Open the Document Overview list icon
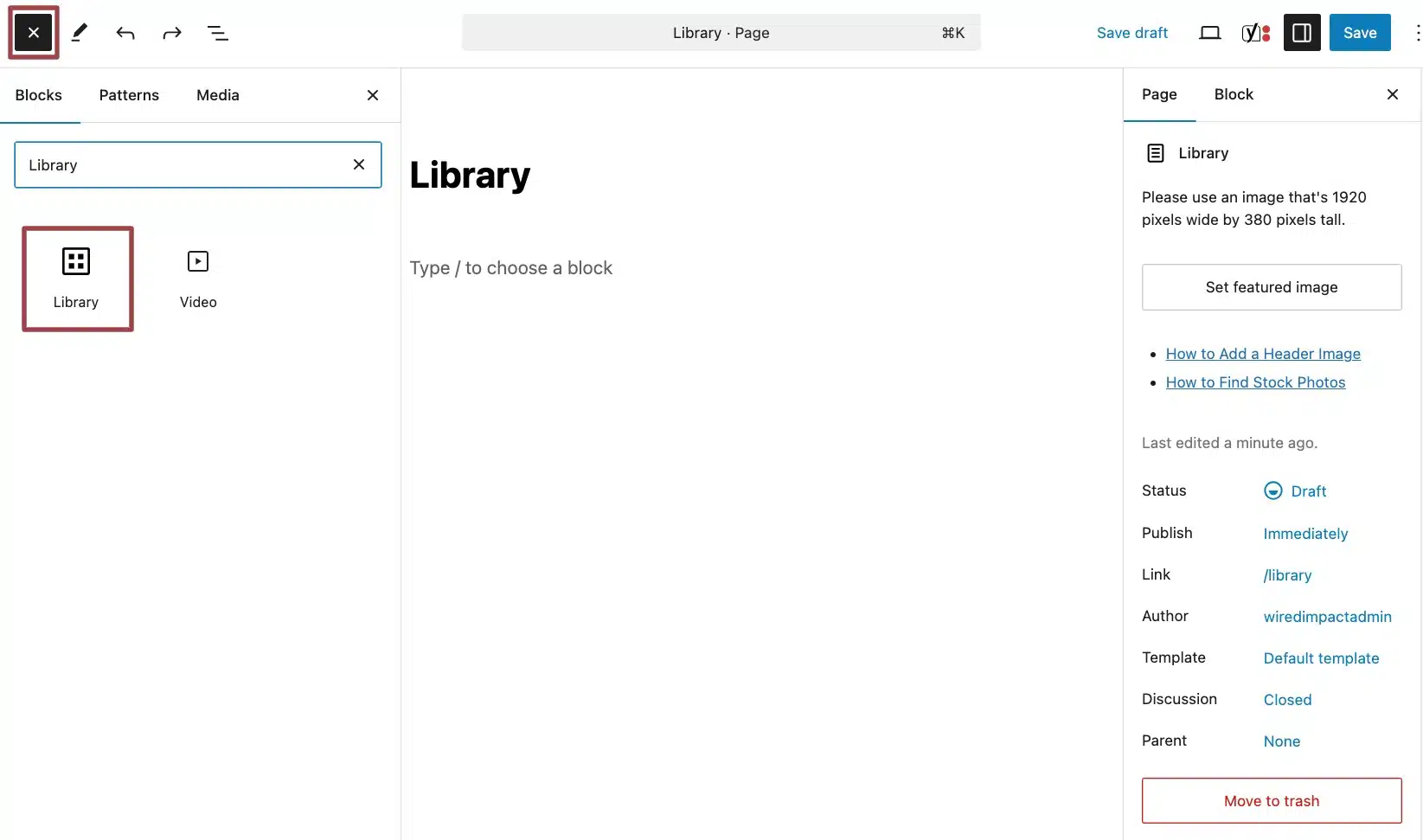This screenshot has width=1423, height=840. 218,33
